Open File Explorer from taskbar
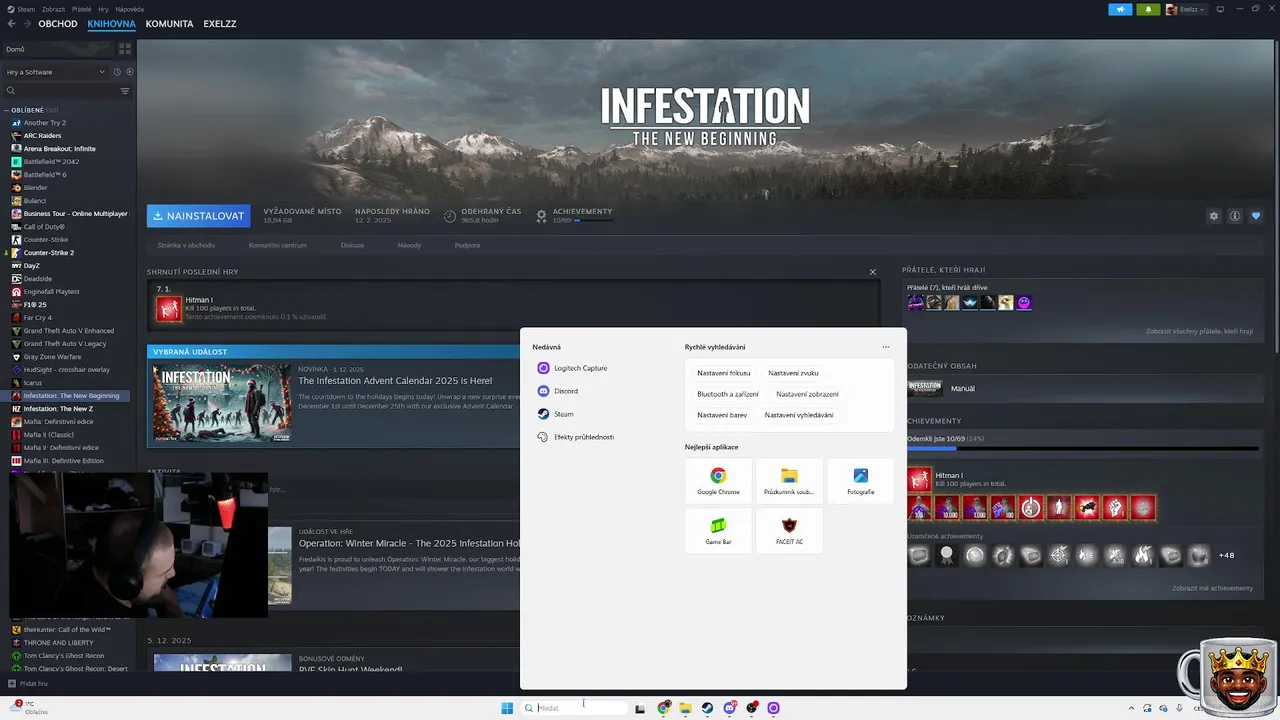Image resolution: width=1280 pixels, height=720 pixels. [685, 708]
